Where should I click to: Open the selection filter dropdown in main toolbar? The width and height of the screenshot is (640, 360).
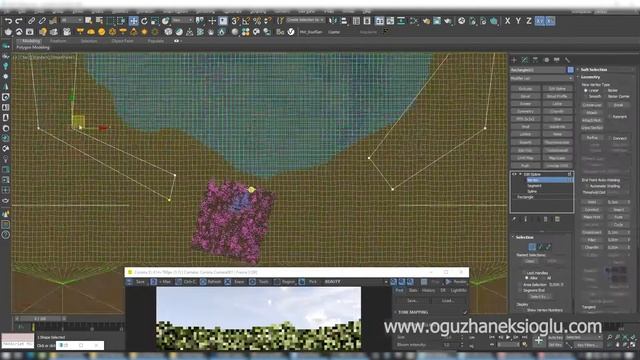[71, 20]
